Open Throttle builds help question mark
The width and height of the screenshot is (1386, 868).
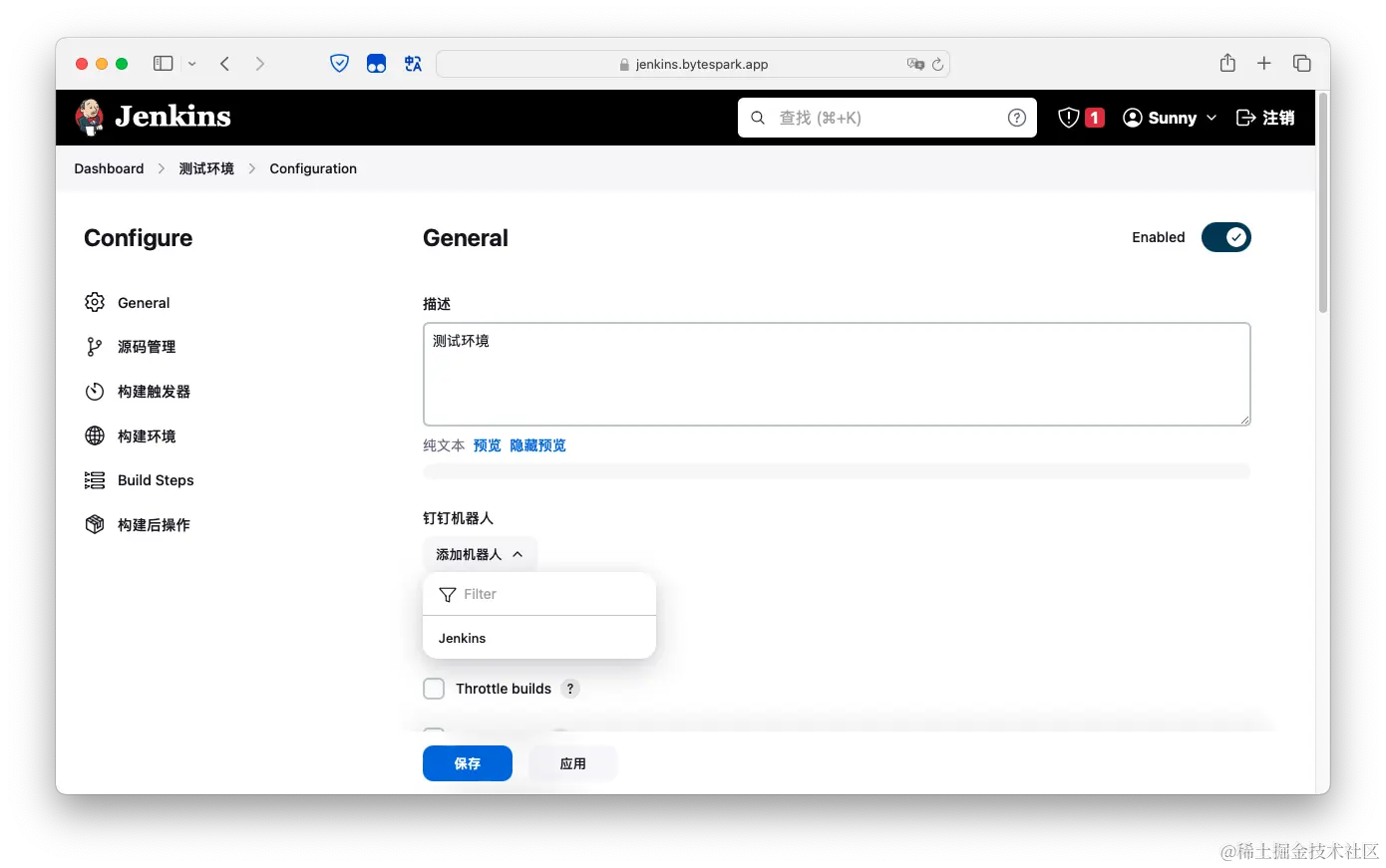[x=570, y=689]
